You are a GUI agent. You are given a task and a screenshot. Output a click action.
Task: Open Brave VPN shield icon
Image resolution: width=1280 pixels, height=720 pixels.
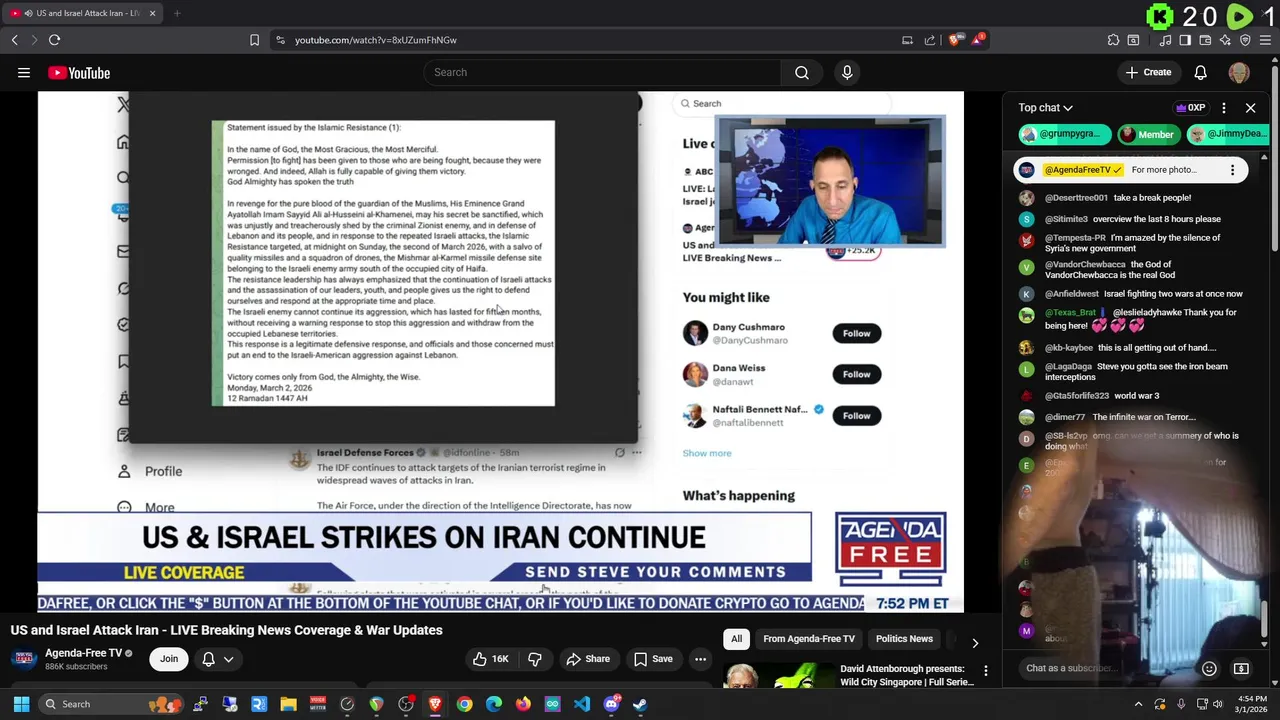(x=1245, y=40)
